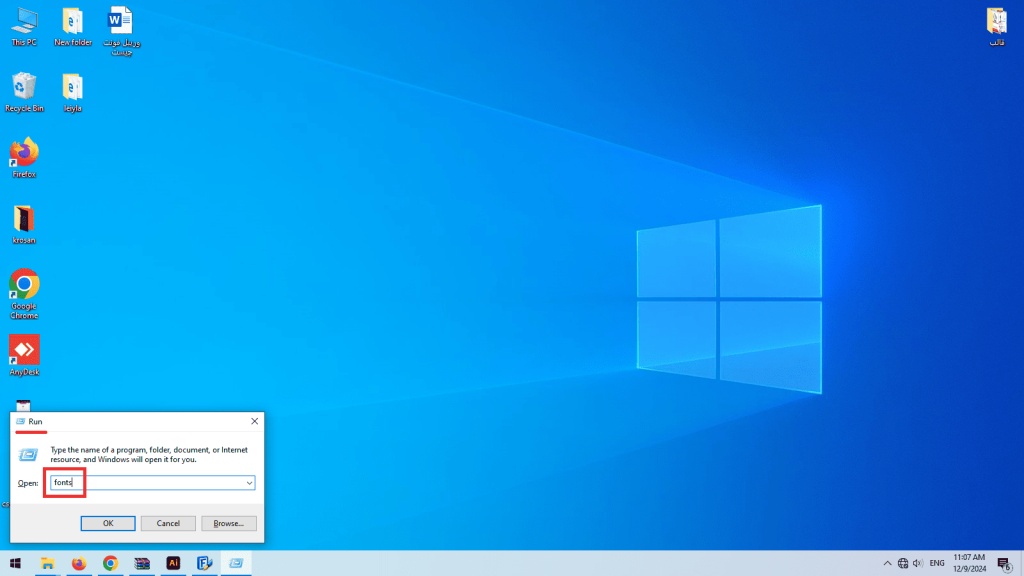Open the Start menu
Viewport: 1024px width, 576px height.
coord(14,563)
